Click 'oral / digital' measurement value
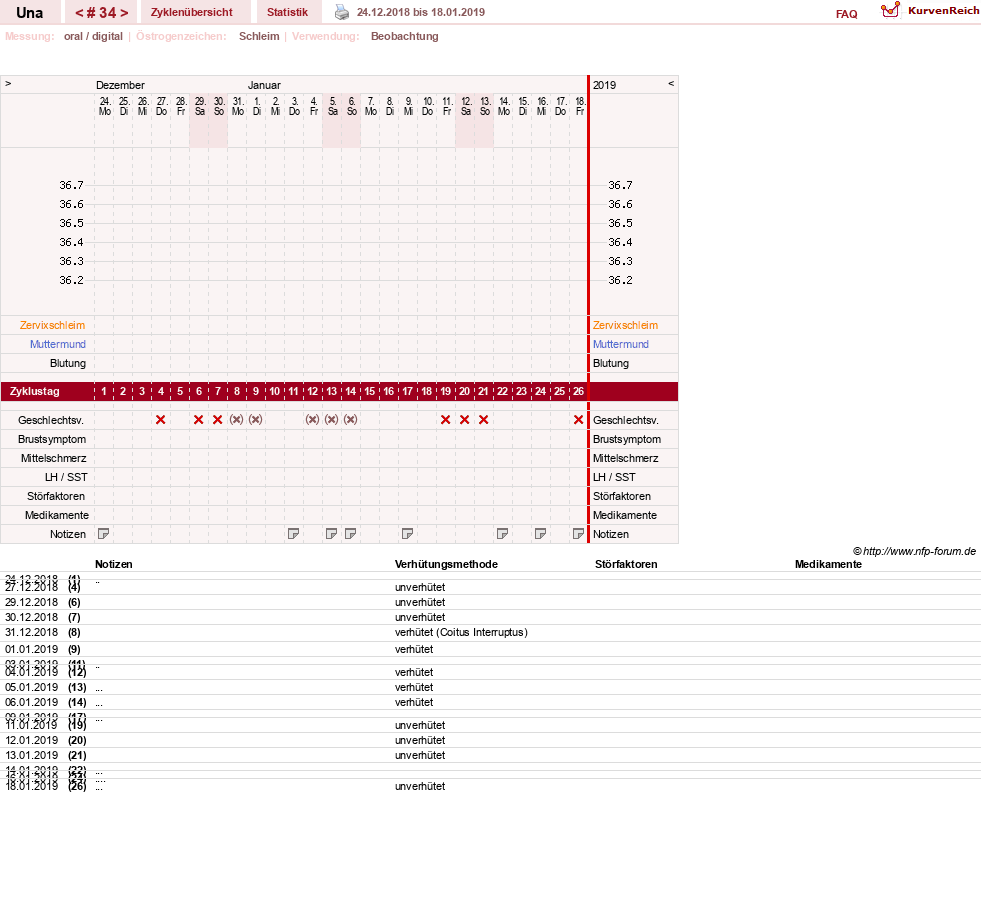This screenshot has width=981, height=923. [93, 36]
